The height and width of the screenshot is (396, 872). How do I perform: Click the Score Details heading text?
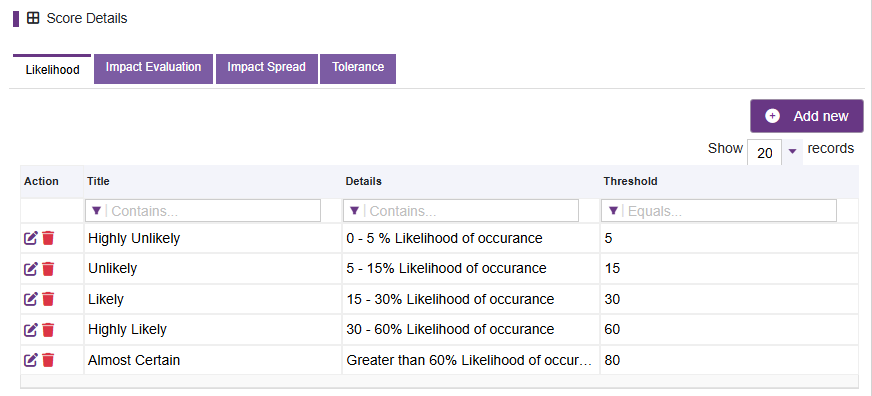pos(87,18)
